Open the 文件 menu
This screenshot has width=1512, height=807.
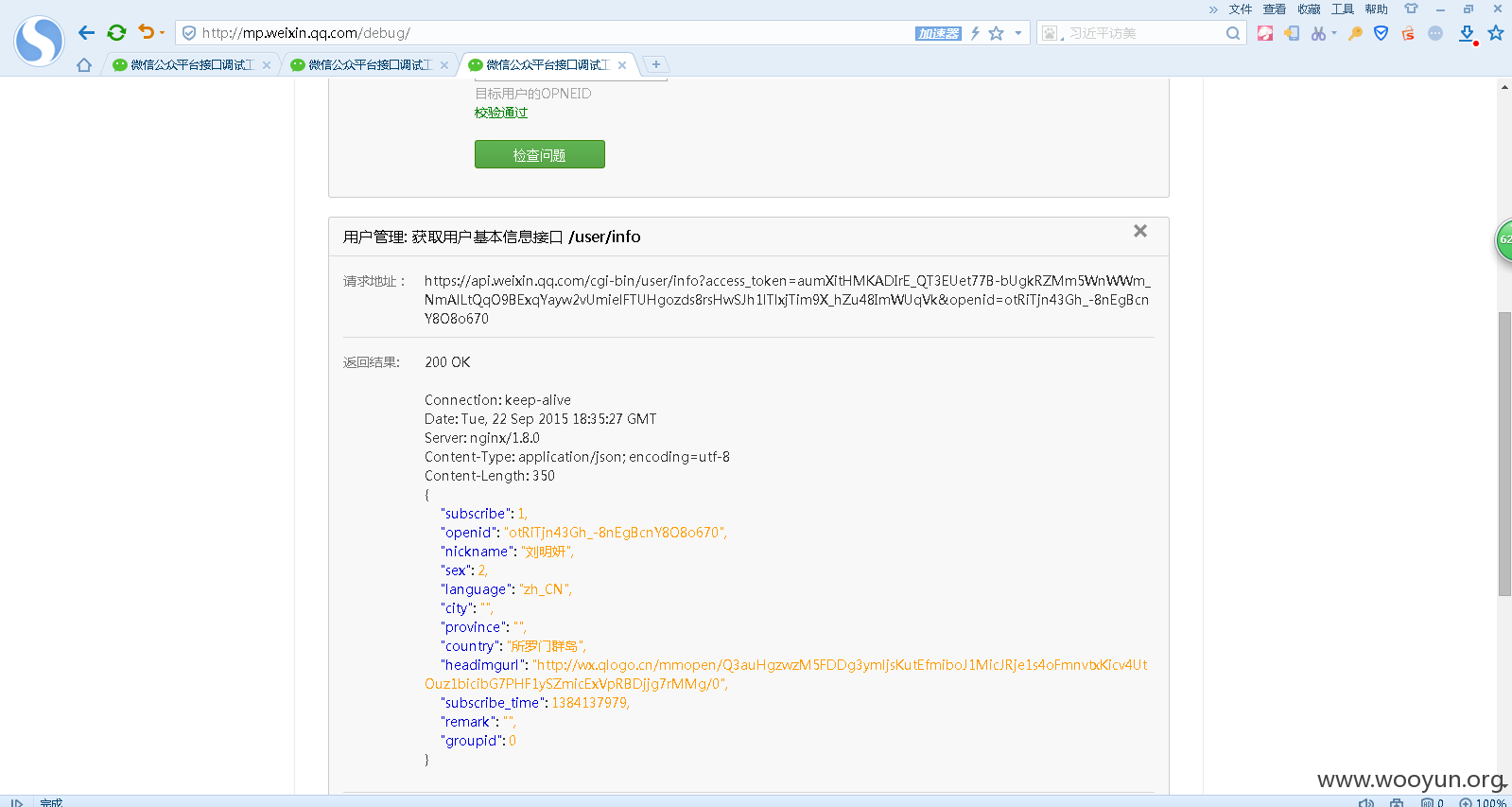click(x=1241, y=9)
